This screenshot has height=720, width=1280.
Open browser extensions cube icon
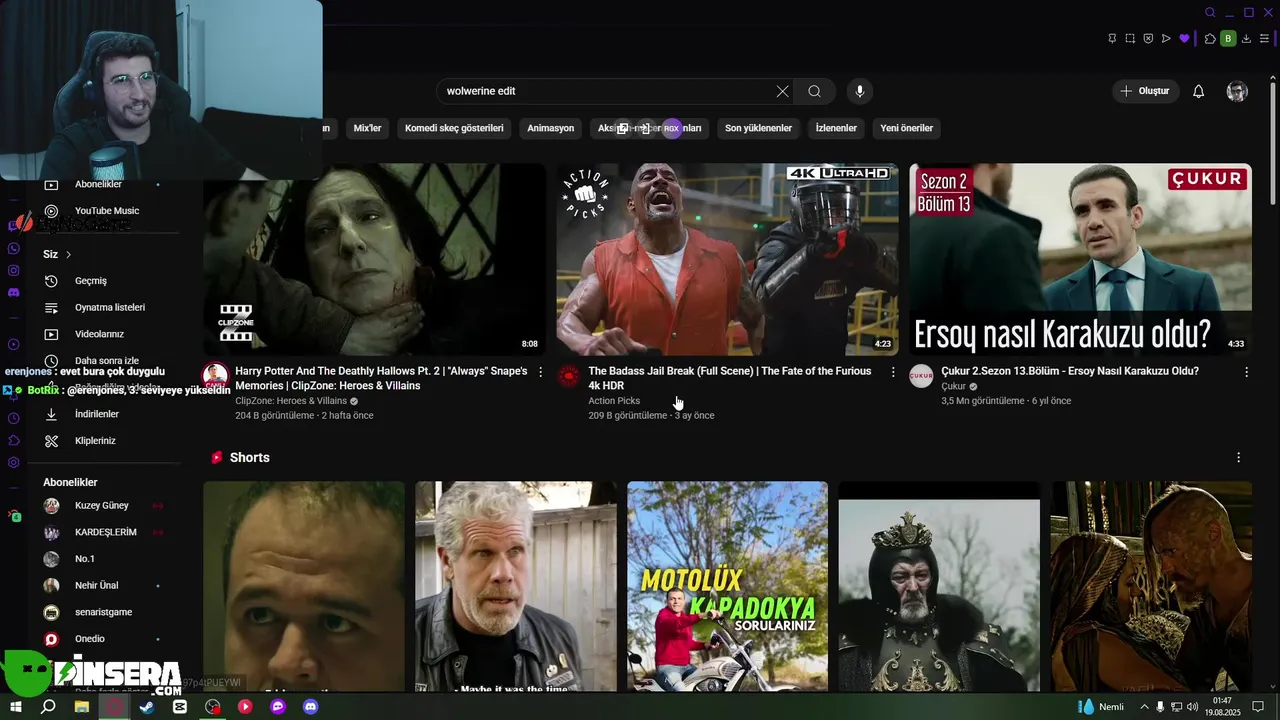click(x=1210, y=38)
